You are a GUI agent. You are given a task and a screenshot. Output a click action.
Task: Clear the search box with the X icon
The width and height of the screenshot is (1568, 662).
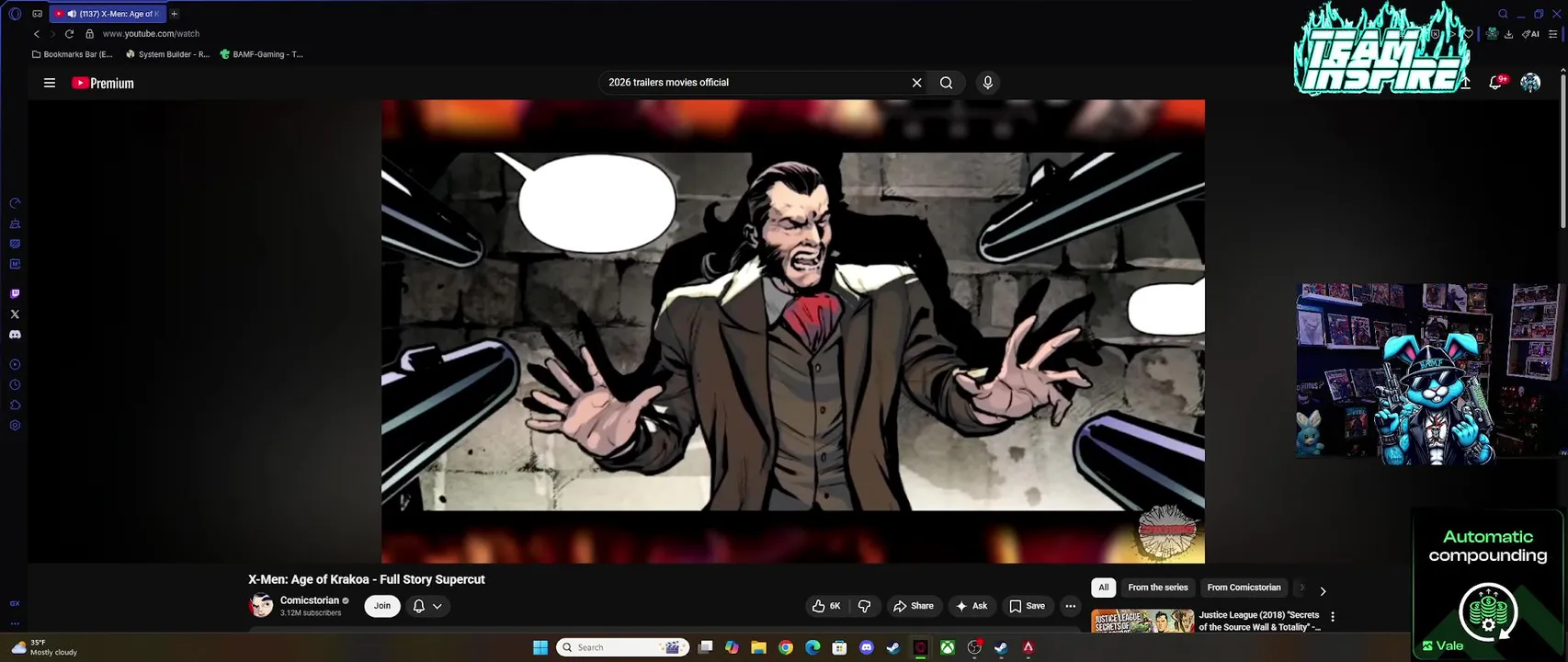coord(916,83)
